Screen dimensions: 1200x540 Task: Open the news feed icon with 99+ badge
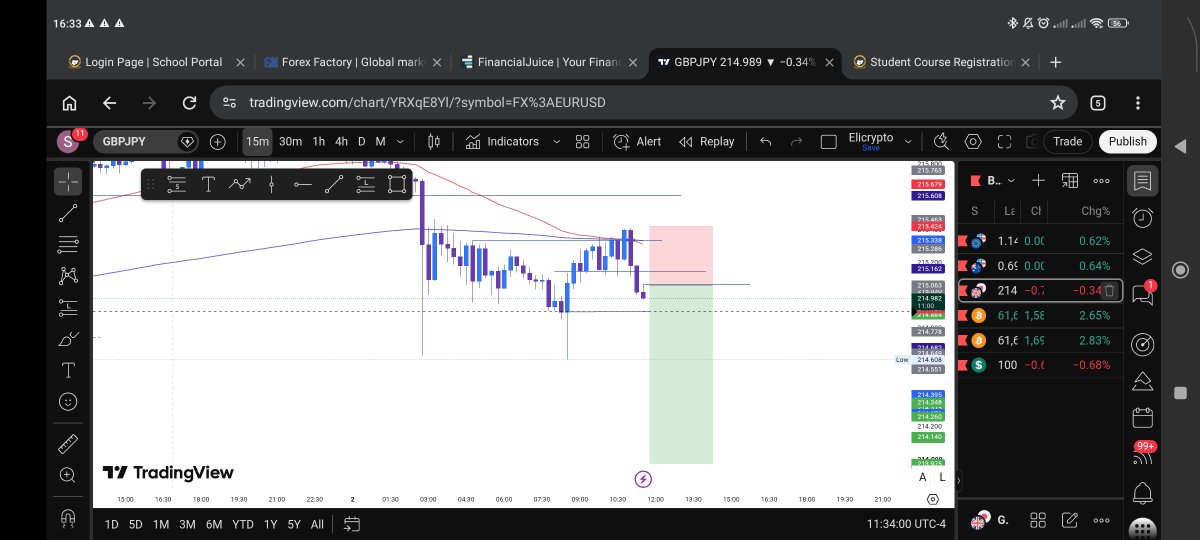[x=1142, y=456]
